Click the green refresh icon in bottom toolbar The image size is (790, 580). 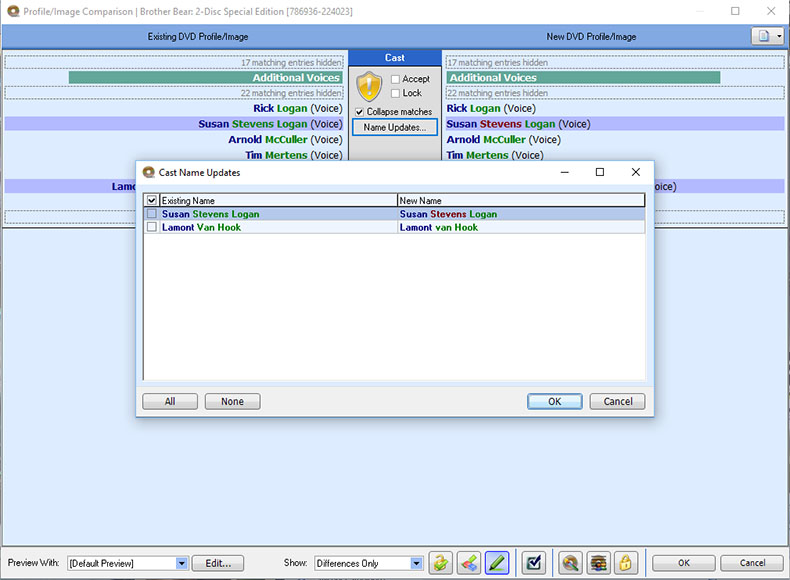[x=441, y=563]
